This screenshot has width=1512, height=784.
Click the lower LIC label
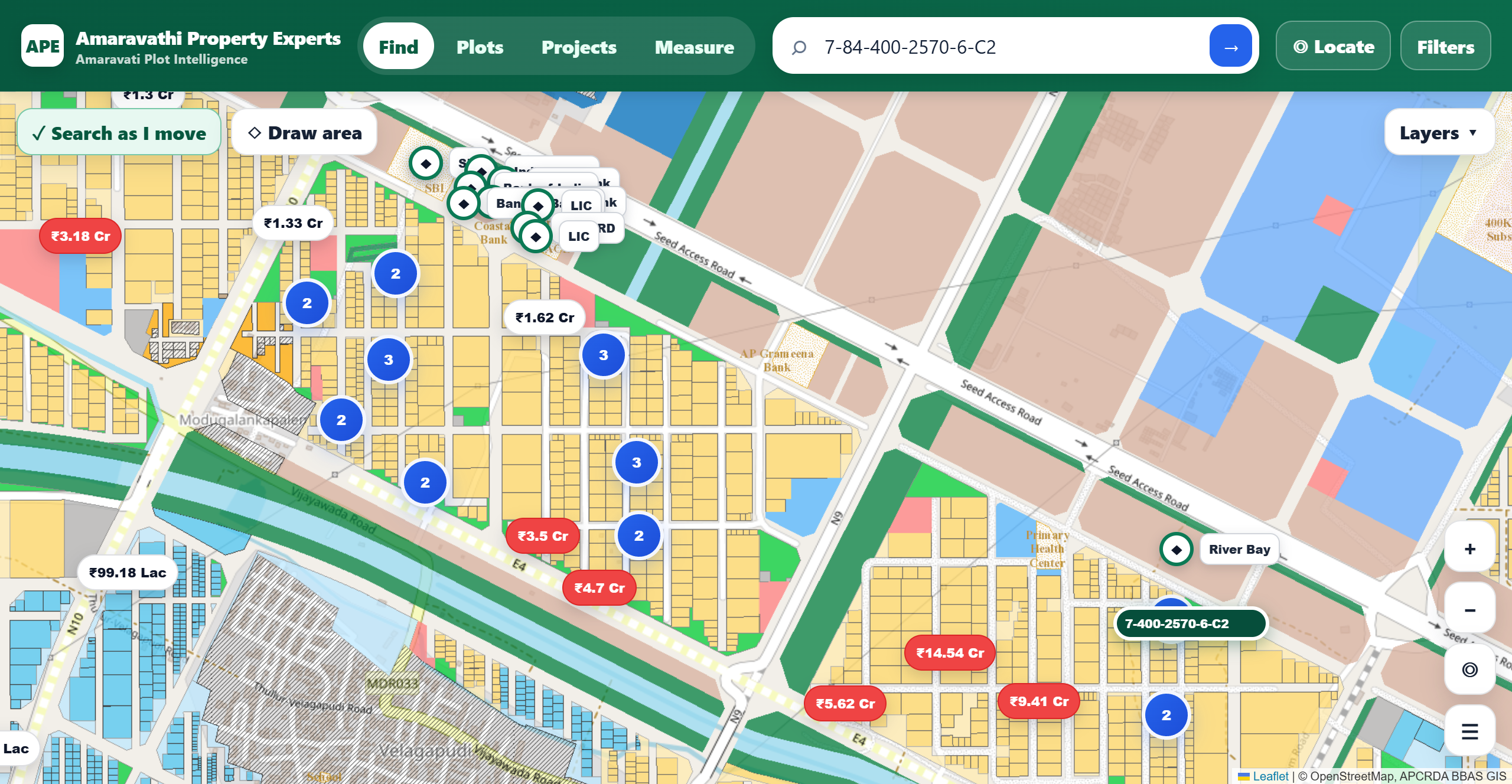[x=579, y=237]
